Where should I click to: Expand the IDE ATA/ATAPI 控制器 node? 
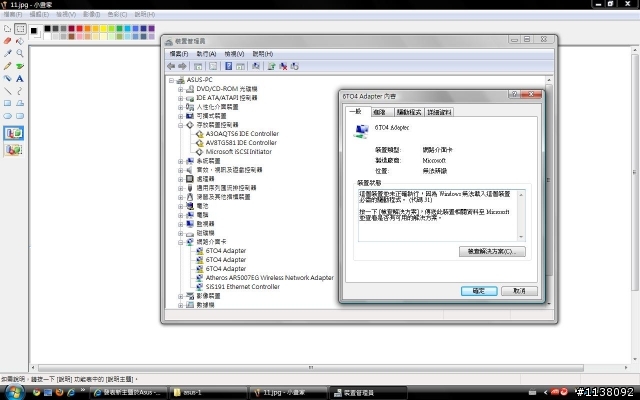tap(180, 98)
